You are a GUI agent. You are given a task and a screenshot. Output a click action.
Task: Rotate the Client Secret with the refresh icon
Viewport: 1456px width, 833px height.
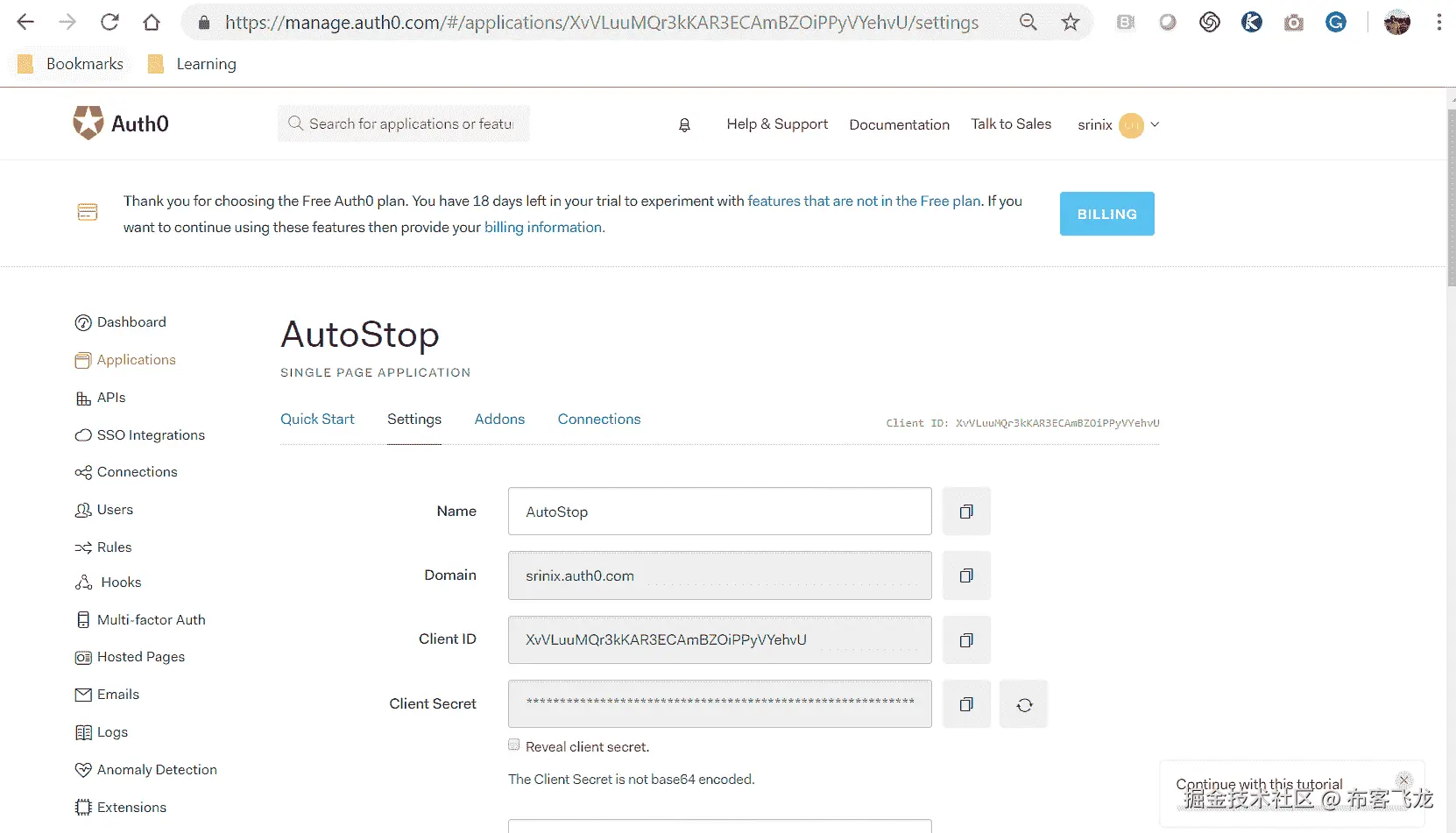(1024, 704)
